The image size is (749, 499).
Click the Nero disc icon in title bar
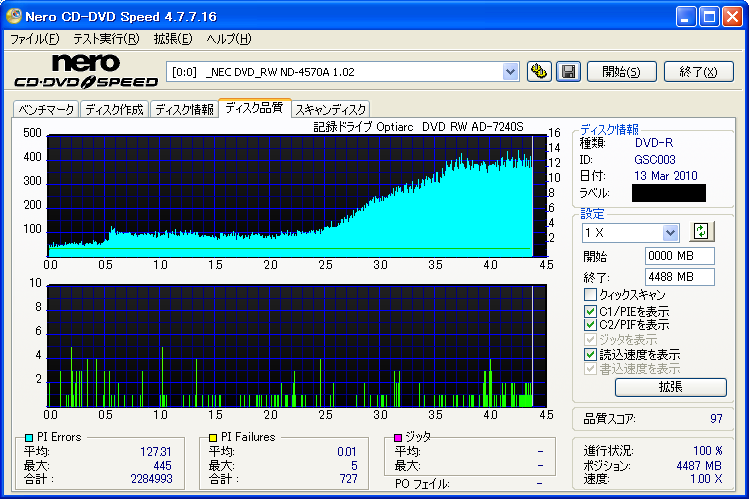pyautogui.click(x=13, y=16)
